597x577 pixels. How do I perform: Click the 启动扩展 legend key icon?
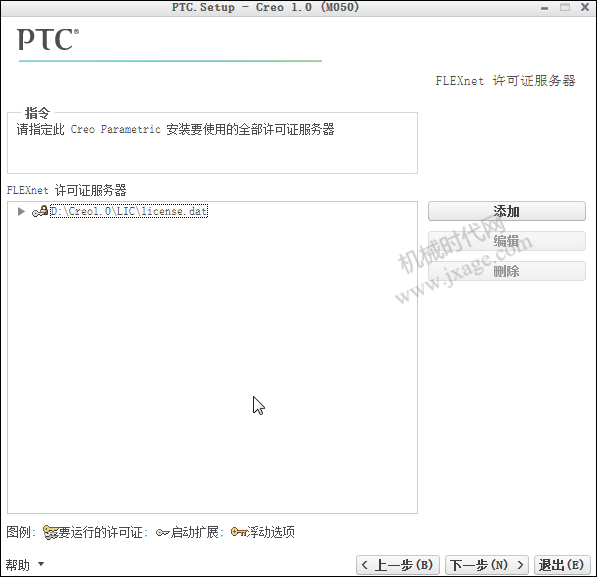tap(162, 533)
